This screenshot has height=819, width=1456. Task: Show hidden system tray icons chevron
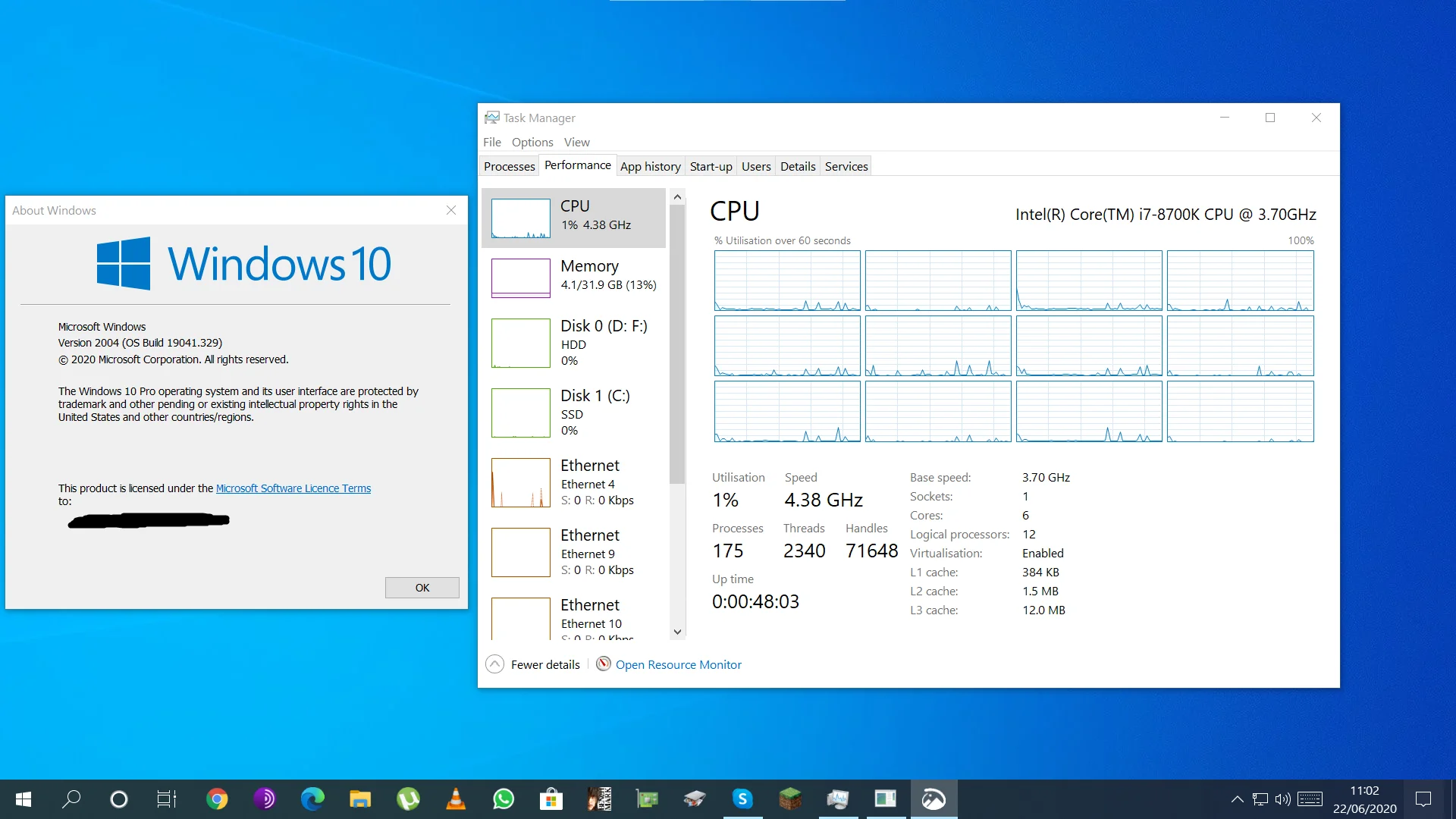pyautogui.click(x=1237, y=799)
